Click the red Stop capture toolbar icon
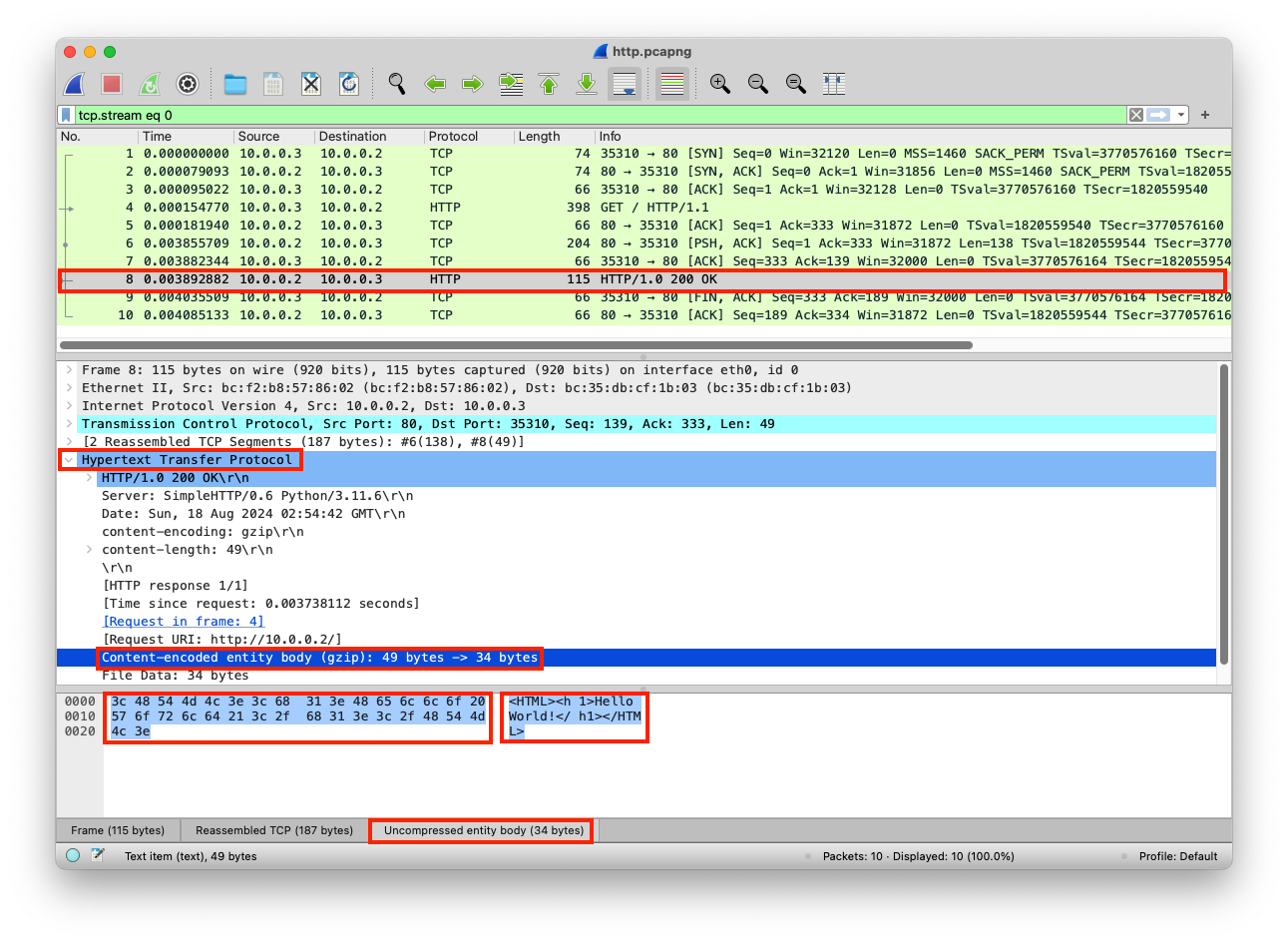This screenshot has width=1288, height=943. (112, 85)
